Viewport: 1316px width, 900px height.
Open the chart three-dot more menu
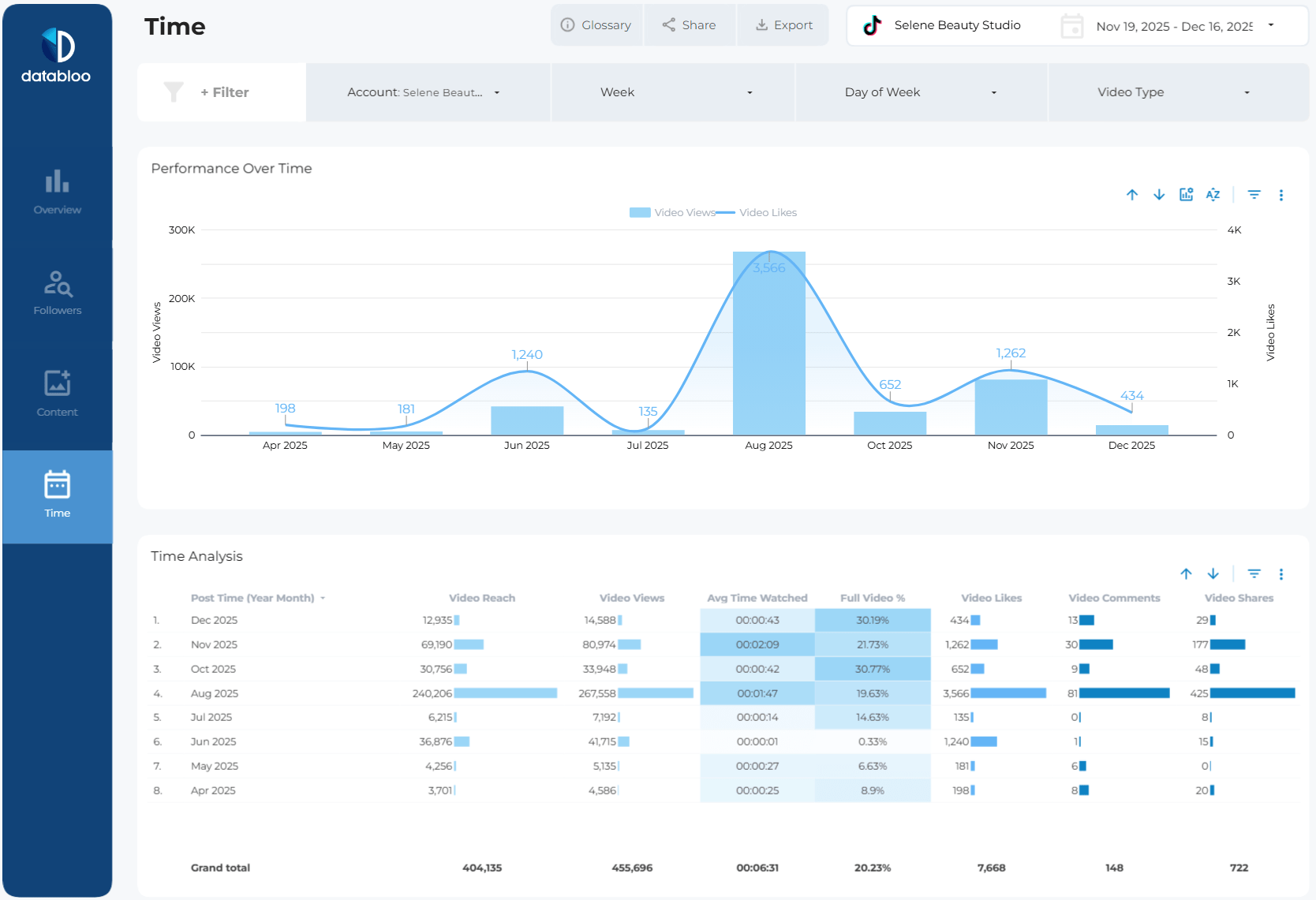coord(1280,195)
